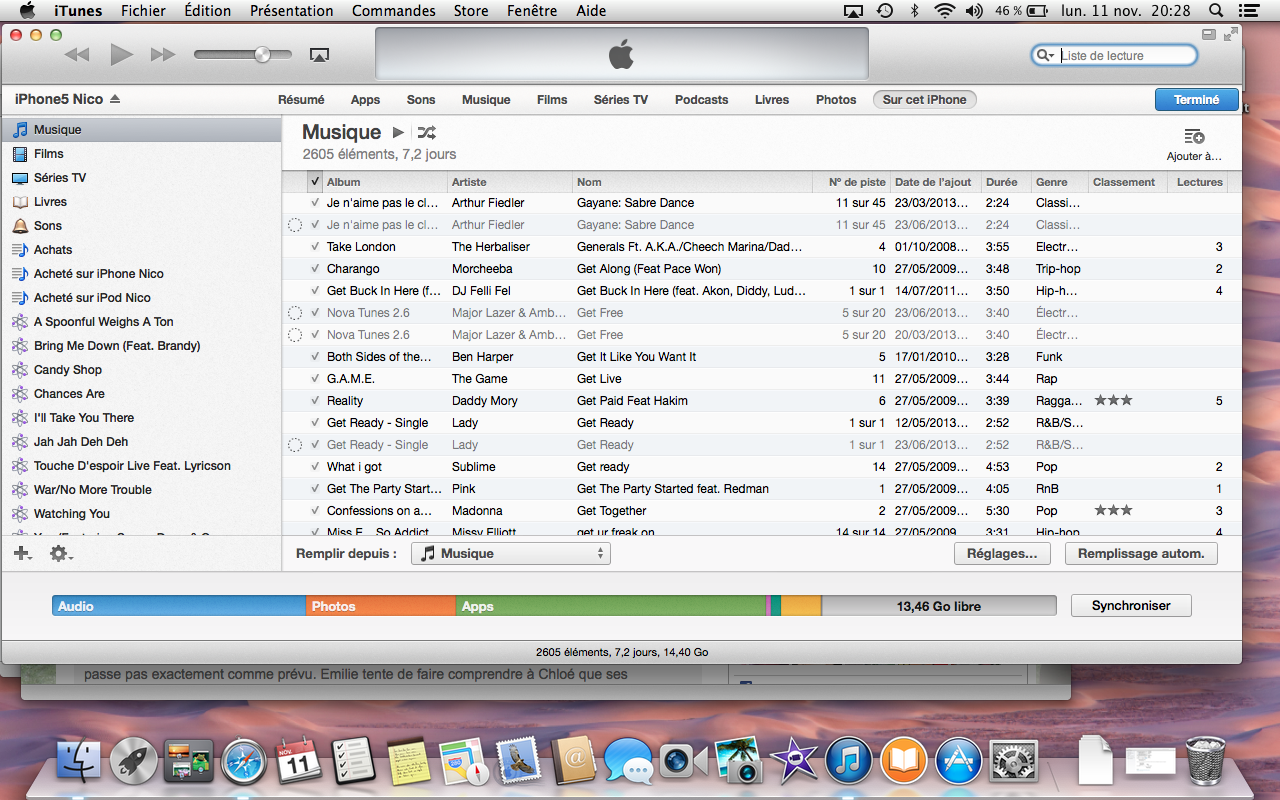Skip to next track button
Screen dimensions: 1280x800
coord(163,55)
